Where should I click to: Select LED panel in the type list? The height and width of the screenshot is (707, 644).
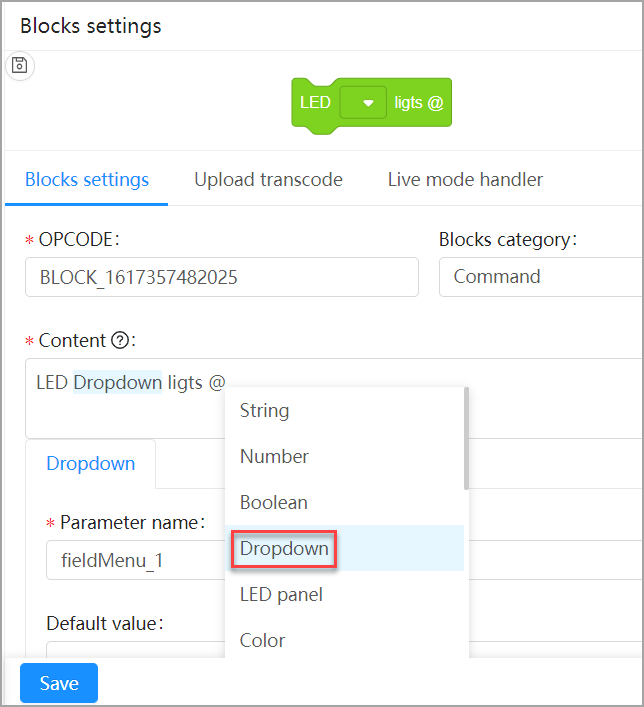pos(281,595)
